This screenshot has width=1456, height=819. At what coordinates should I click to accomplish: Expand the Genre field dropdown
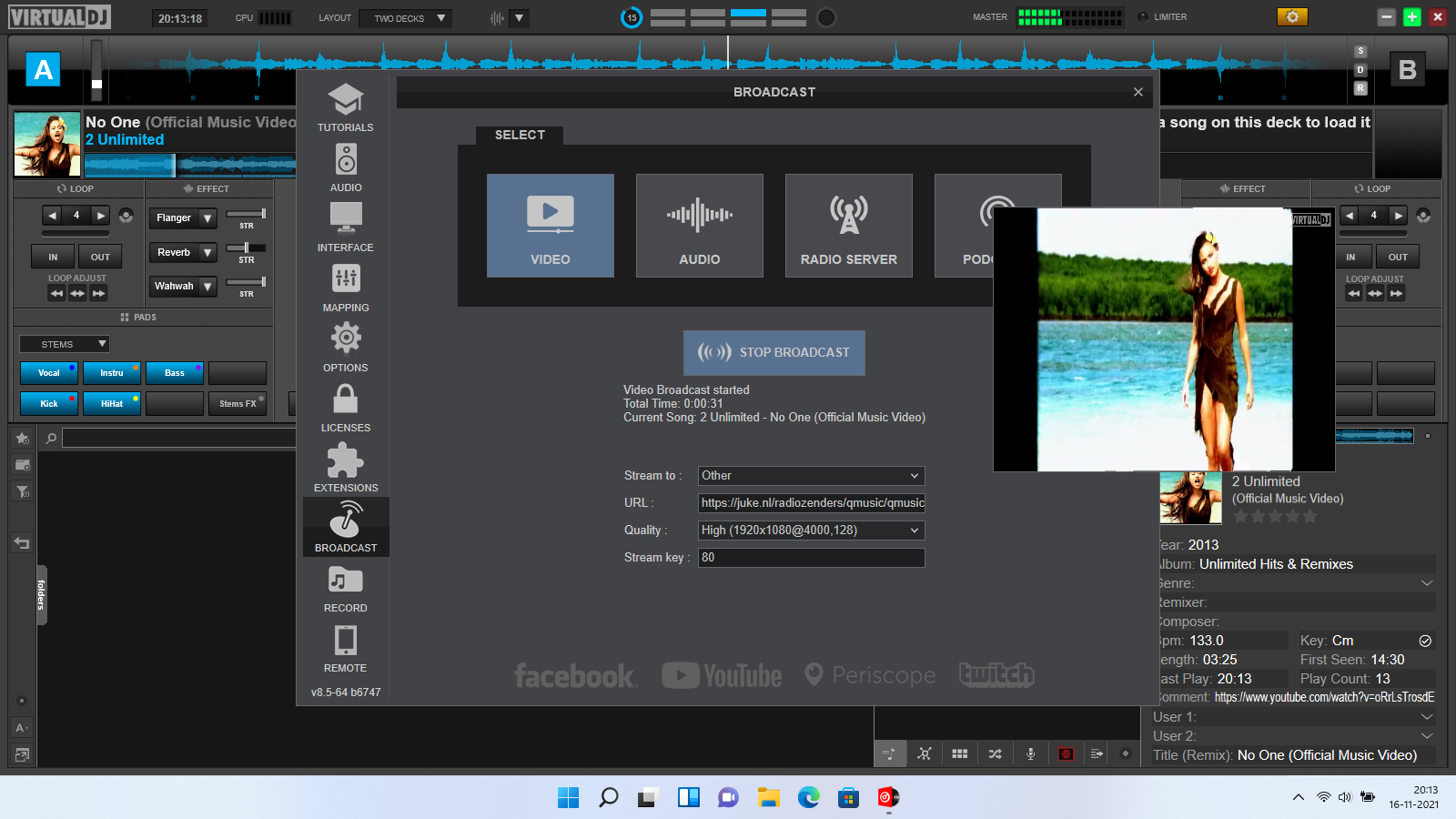[x=1427, y=583]
